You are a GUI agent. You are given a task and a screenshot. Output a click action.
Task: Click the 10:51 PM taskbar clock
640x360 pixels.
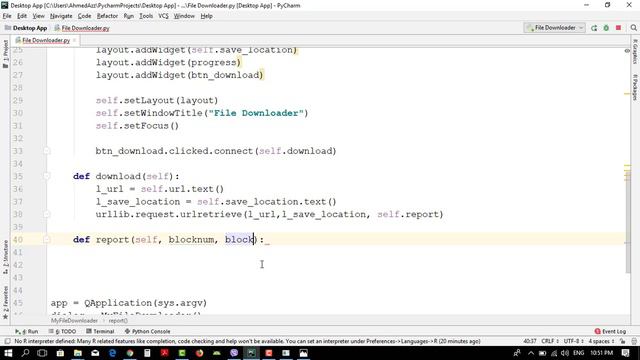click(x=601, y=353)
